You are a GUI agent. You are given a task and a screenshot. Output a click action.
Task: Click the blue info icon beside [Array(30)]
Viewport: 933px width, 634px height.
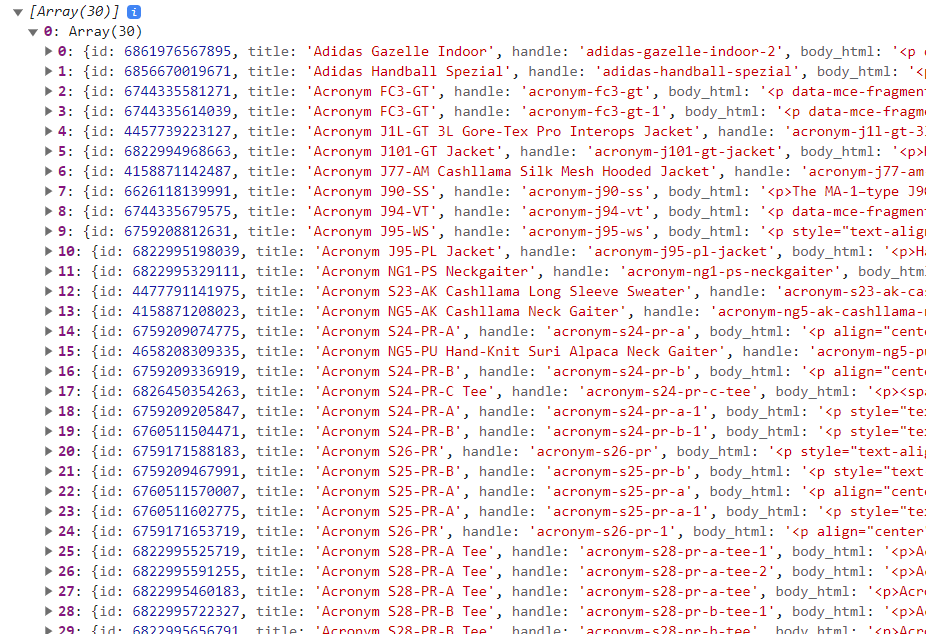[x=134, y=12]
